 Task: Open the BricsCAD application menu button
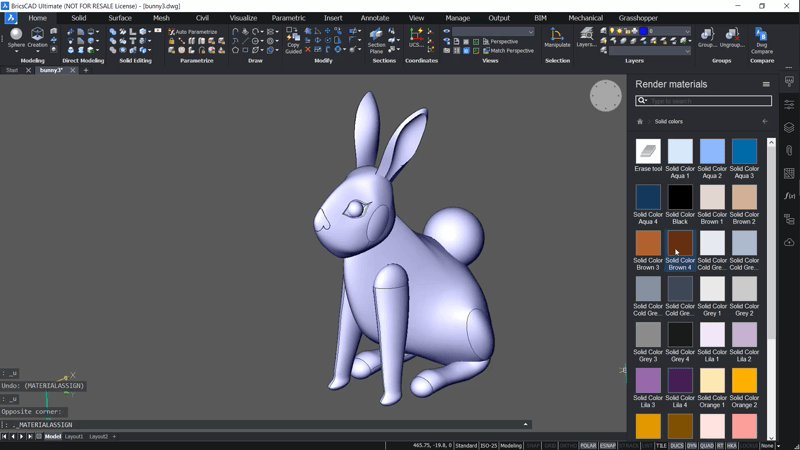(x=11, y=18)
